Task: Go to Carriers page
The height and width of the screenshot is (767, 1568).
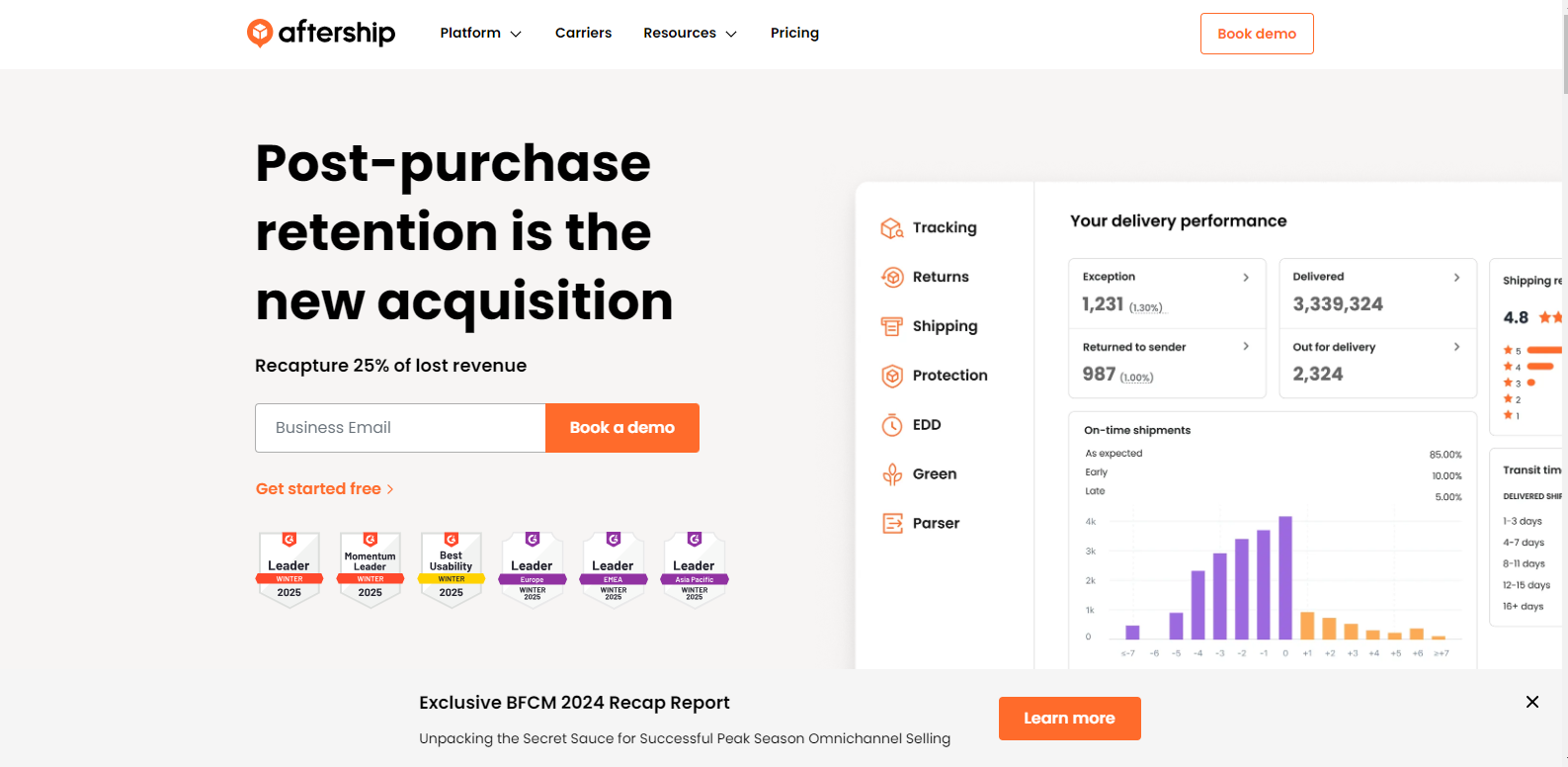Action: (583, 33)
